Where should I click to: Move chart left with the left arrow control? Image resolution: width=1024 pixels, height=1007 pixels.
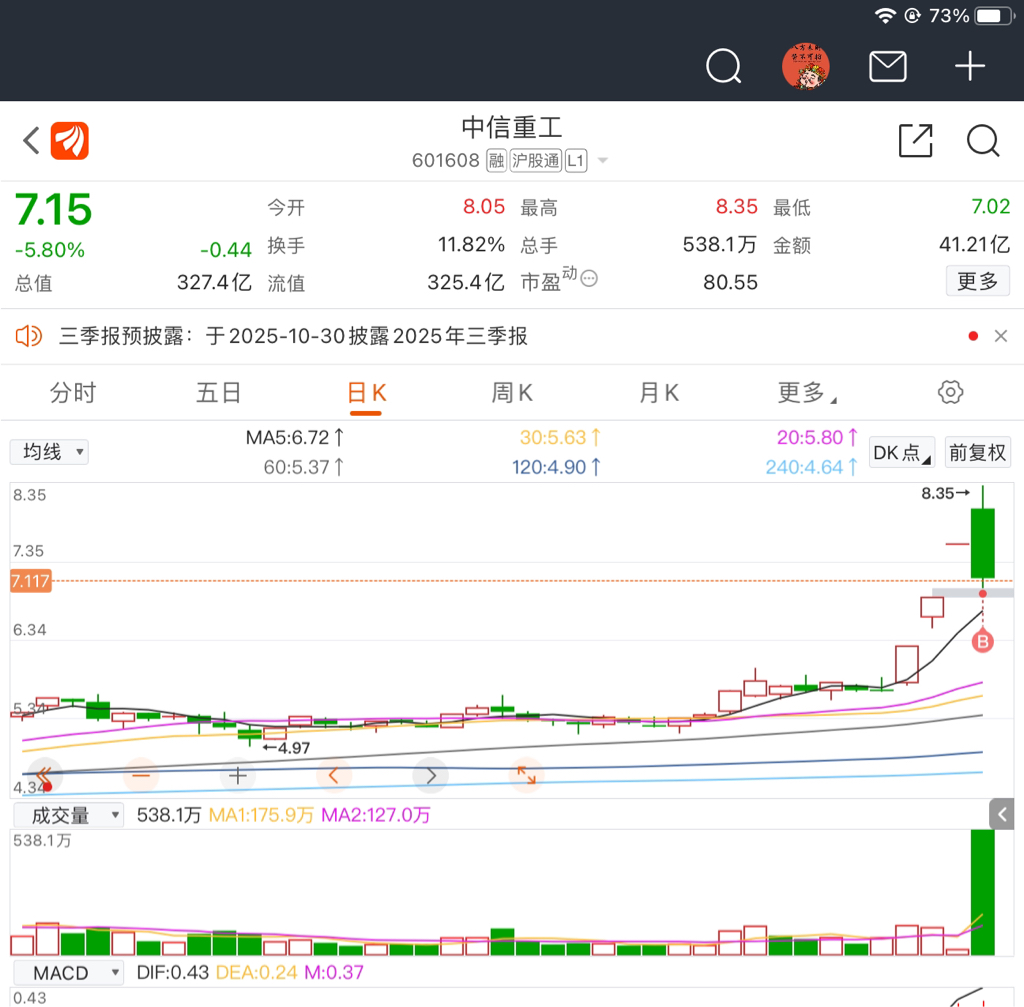(334, 776)
